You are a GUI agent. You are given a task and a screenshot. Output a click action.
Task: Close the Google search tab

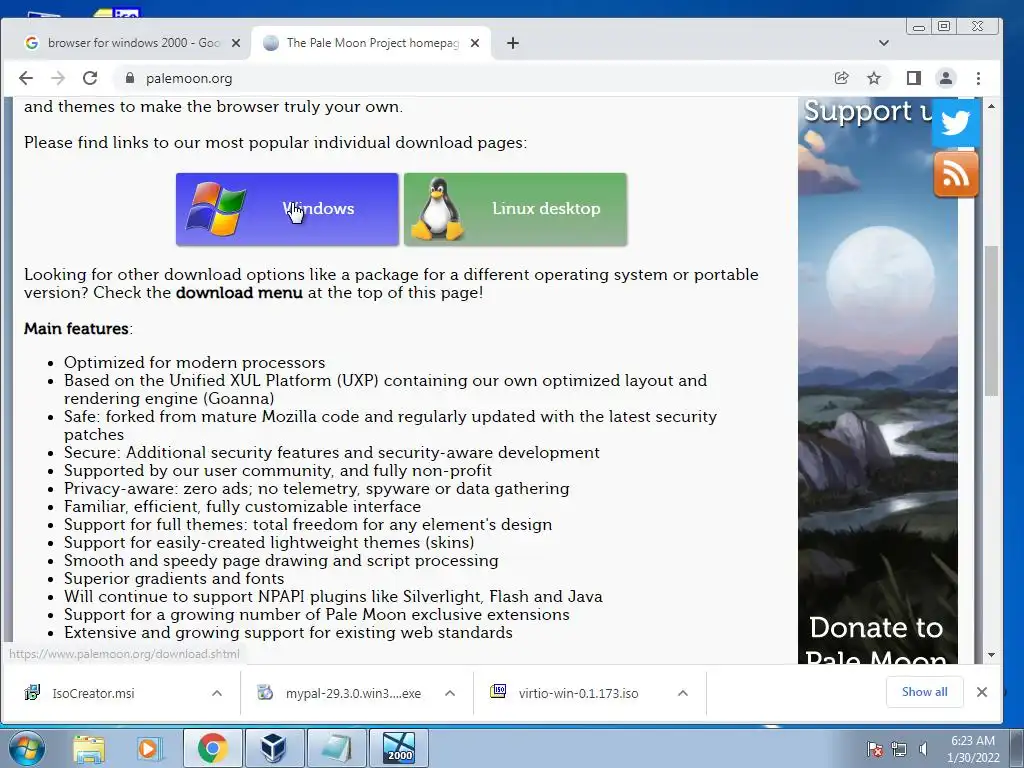(236, 43)
